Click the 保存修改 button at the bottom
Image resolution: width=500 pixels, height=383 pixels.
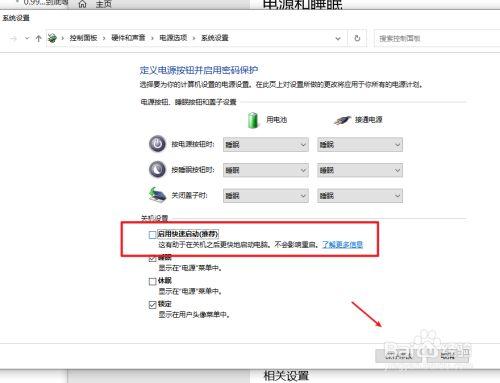click(399, 356)
